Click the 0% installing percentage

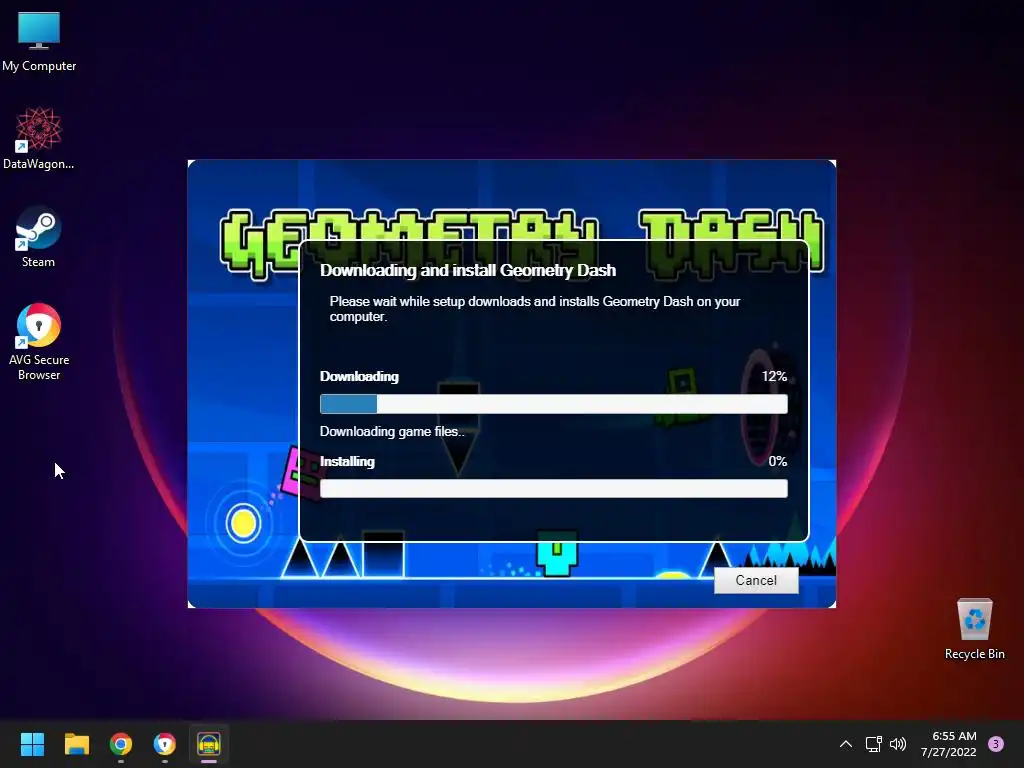[x=777, y=462]
